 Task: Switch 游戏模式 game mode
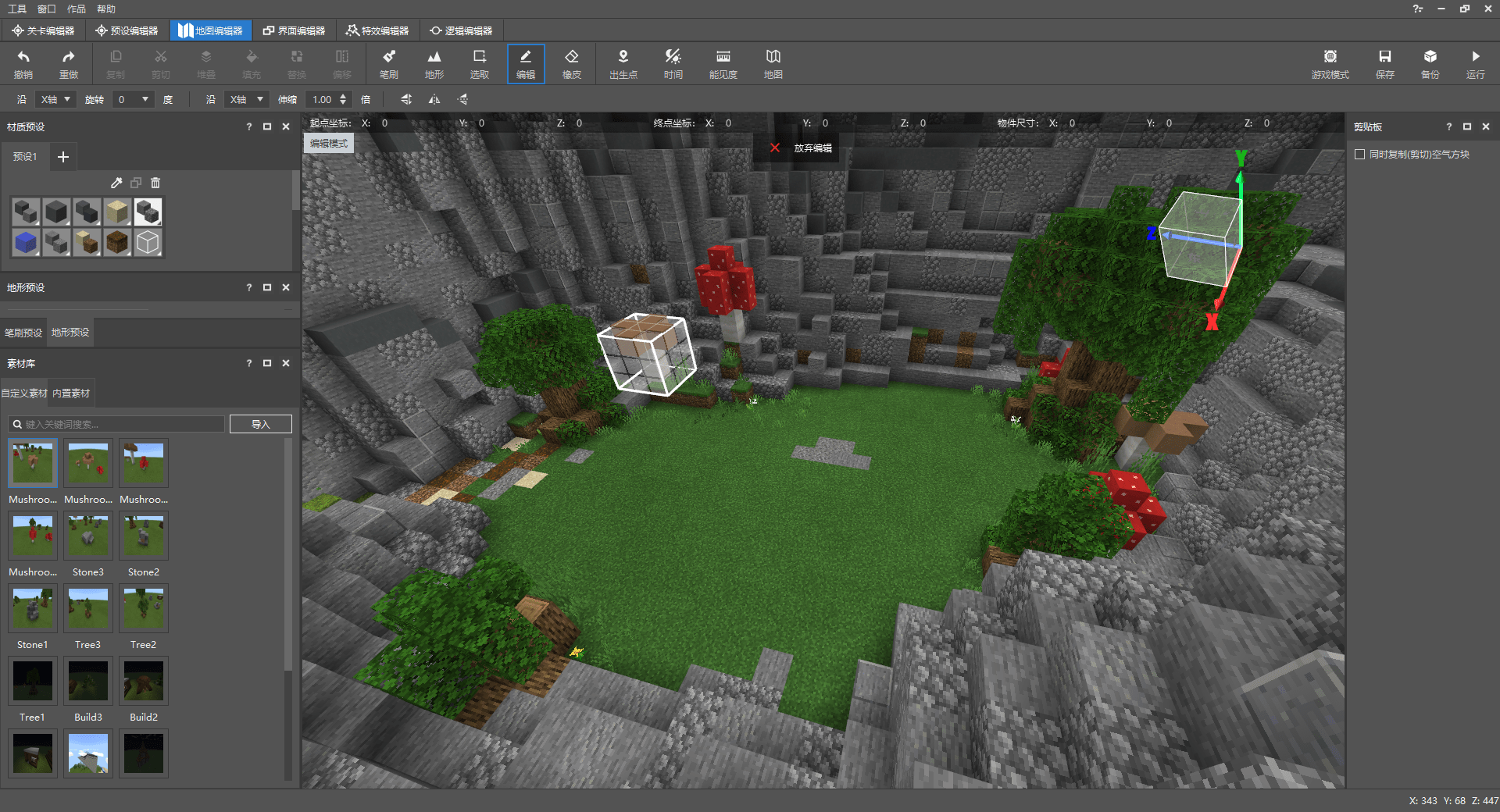tap(1330, 64)
